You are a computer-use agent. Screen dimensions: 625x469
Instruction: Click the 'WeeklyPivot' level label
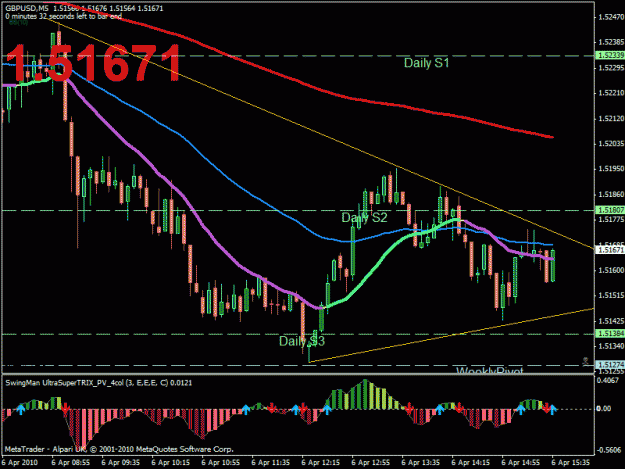tap(489, 371)
